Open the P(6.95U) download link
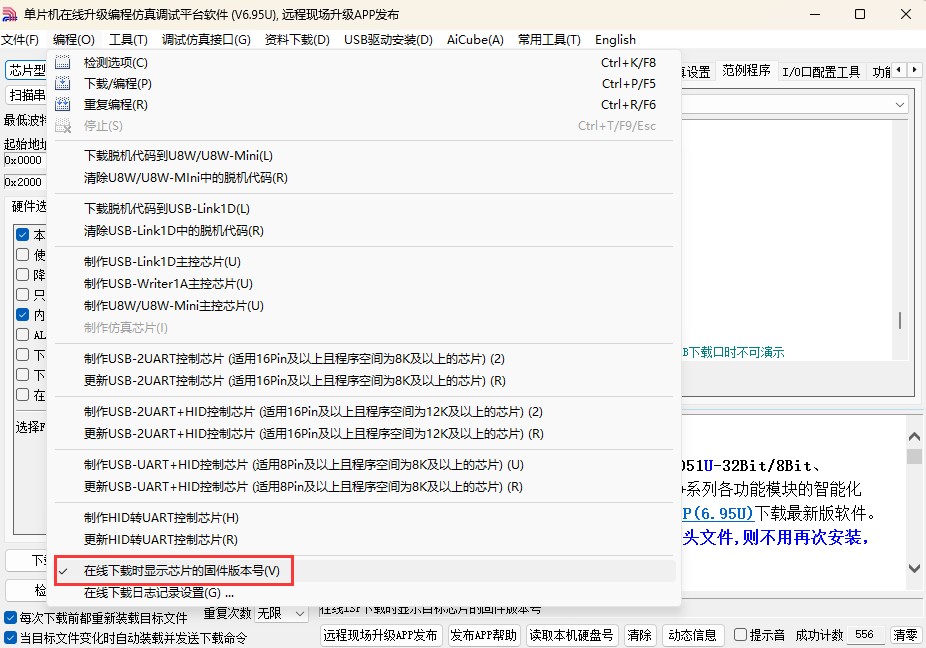926x648 pixels. (718, 513)
